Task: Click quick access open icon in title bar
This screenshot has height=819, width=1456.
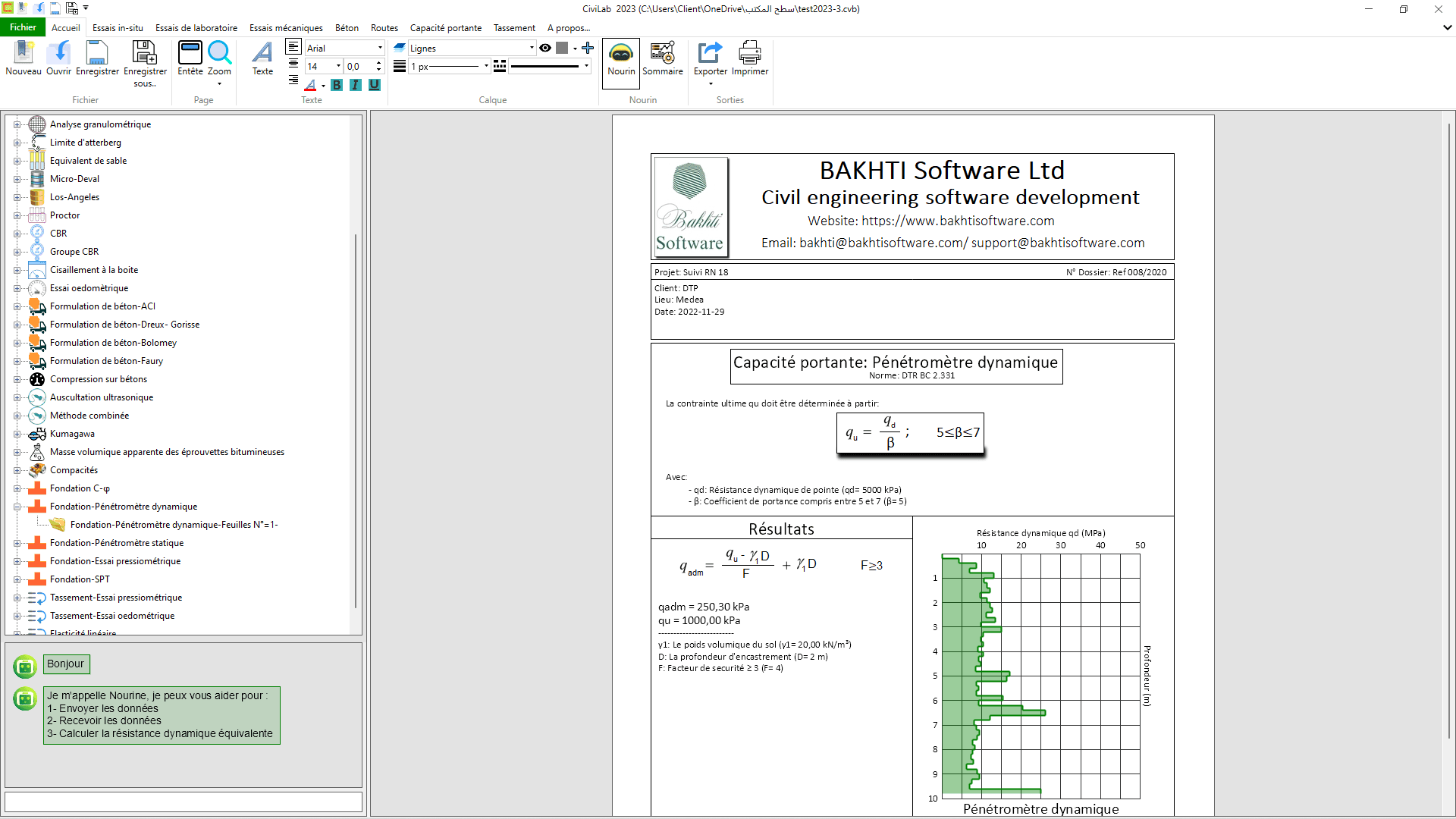Action: click(x=39, y=8)
